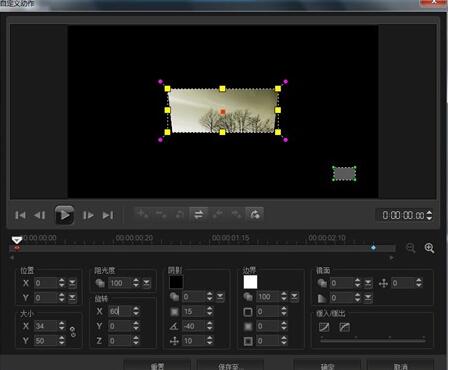Click the fit/reset motion toolbar icon
This screenshot has width=449, height=370.
point(255,214)
